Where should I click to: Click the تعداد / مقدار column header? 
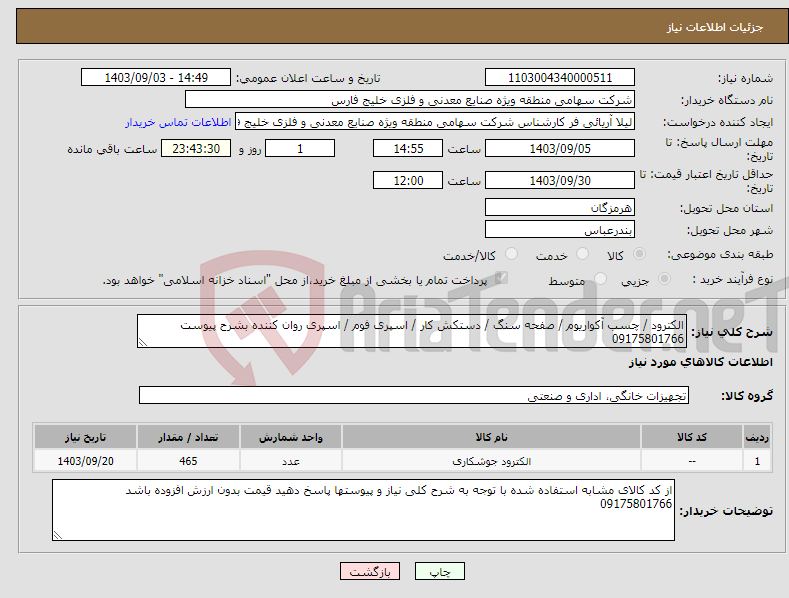click(188, 437)
